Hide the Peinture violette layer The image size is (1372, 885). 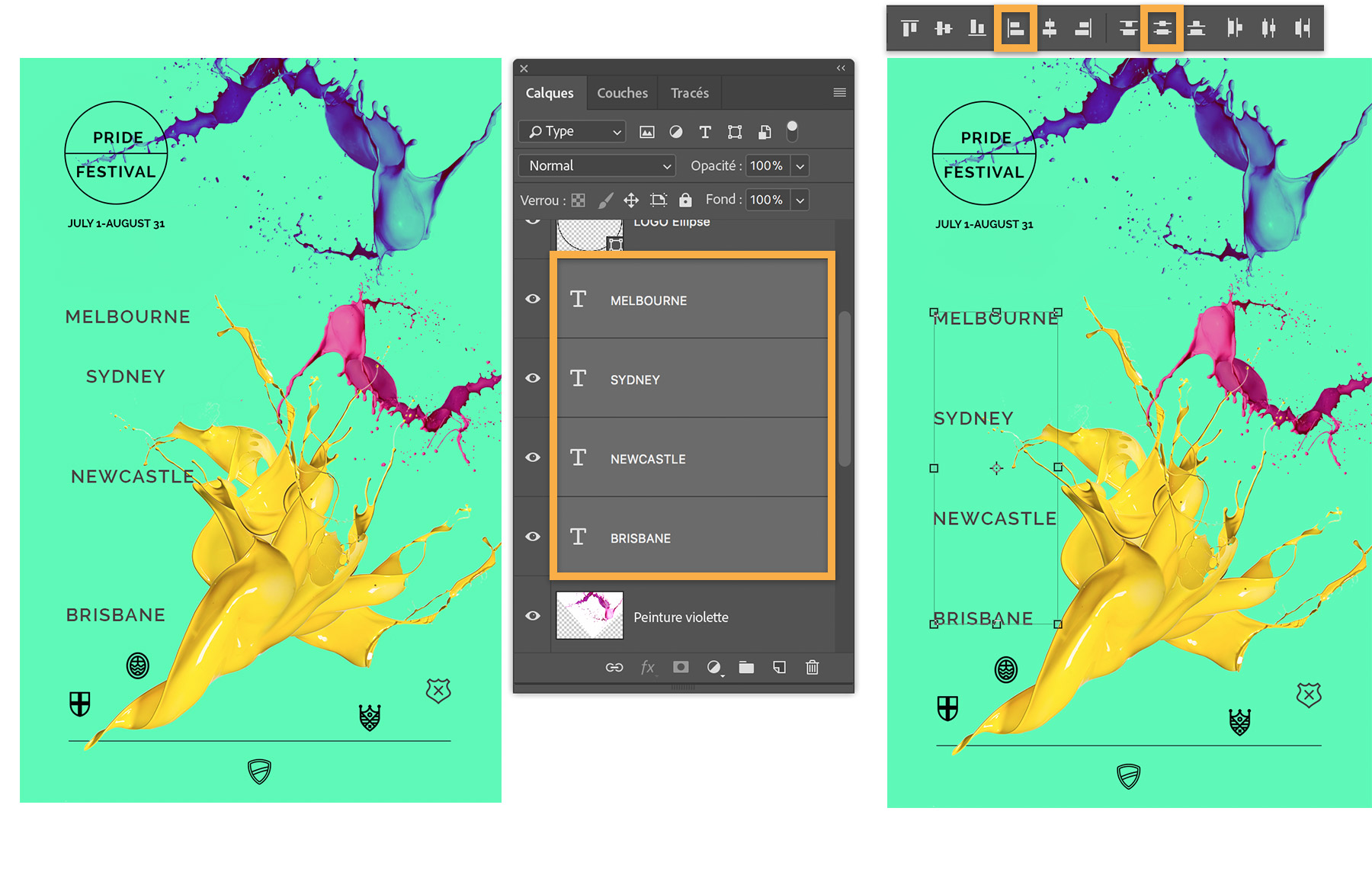(x=533, y=616)
